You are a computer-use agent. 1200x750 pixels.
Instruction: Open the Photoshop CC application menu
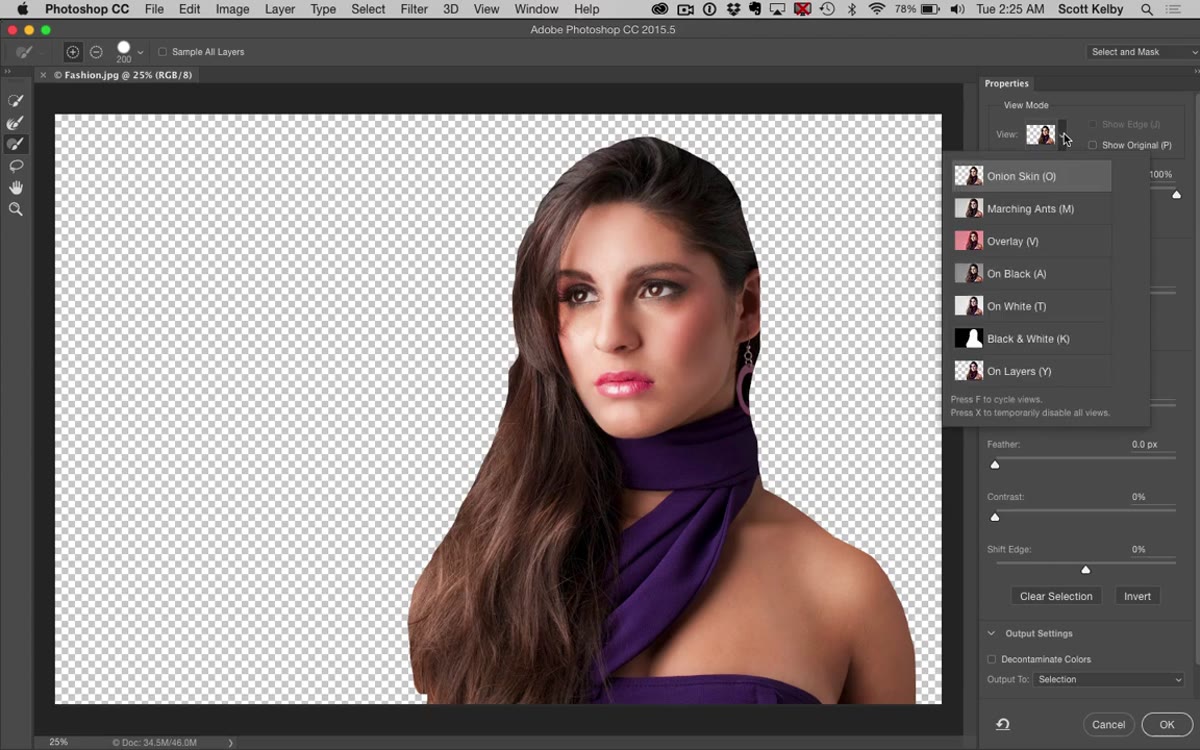(x=87, y=9)
